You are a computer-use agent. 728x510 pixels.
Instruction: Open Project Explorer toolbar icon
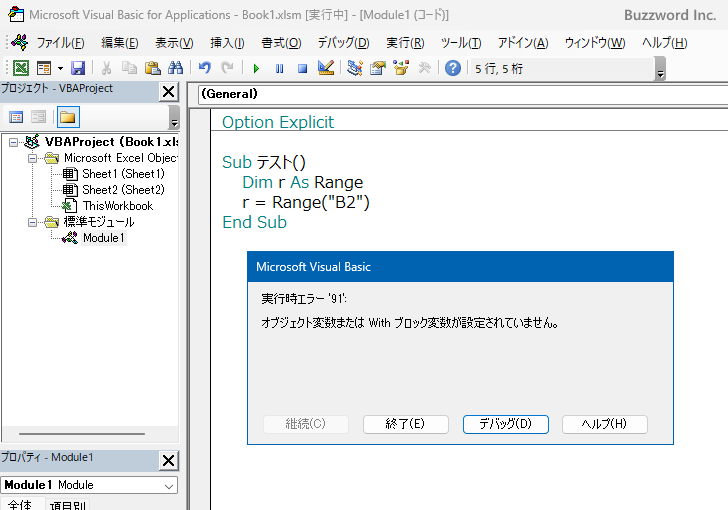click(355, 68)
